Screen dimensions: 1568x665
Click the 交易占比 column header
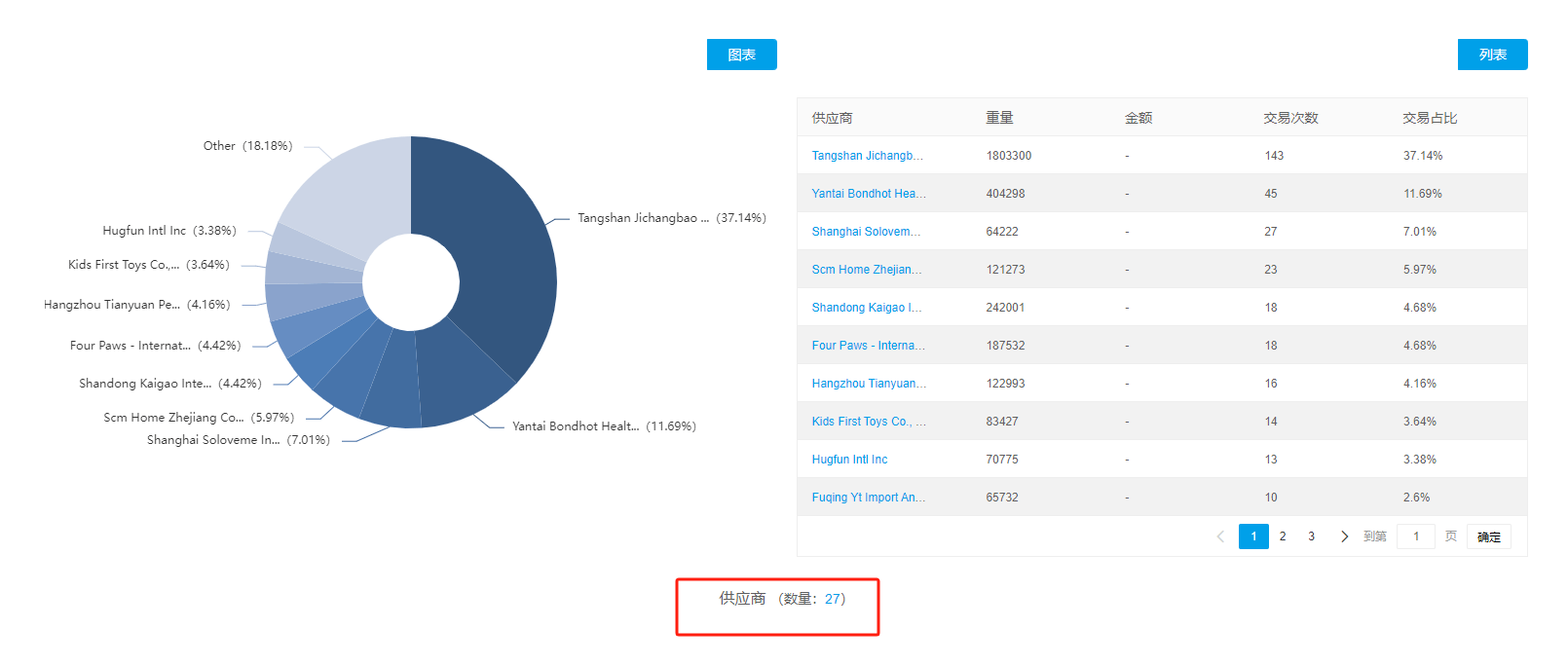(x=1430, y=118)
